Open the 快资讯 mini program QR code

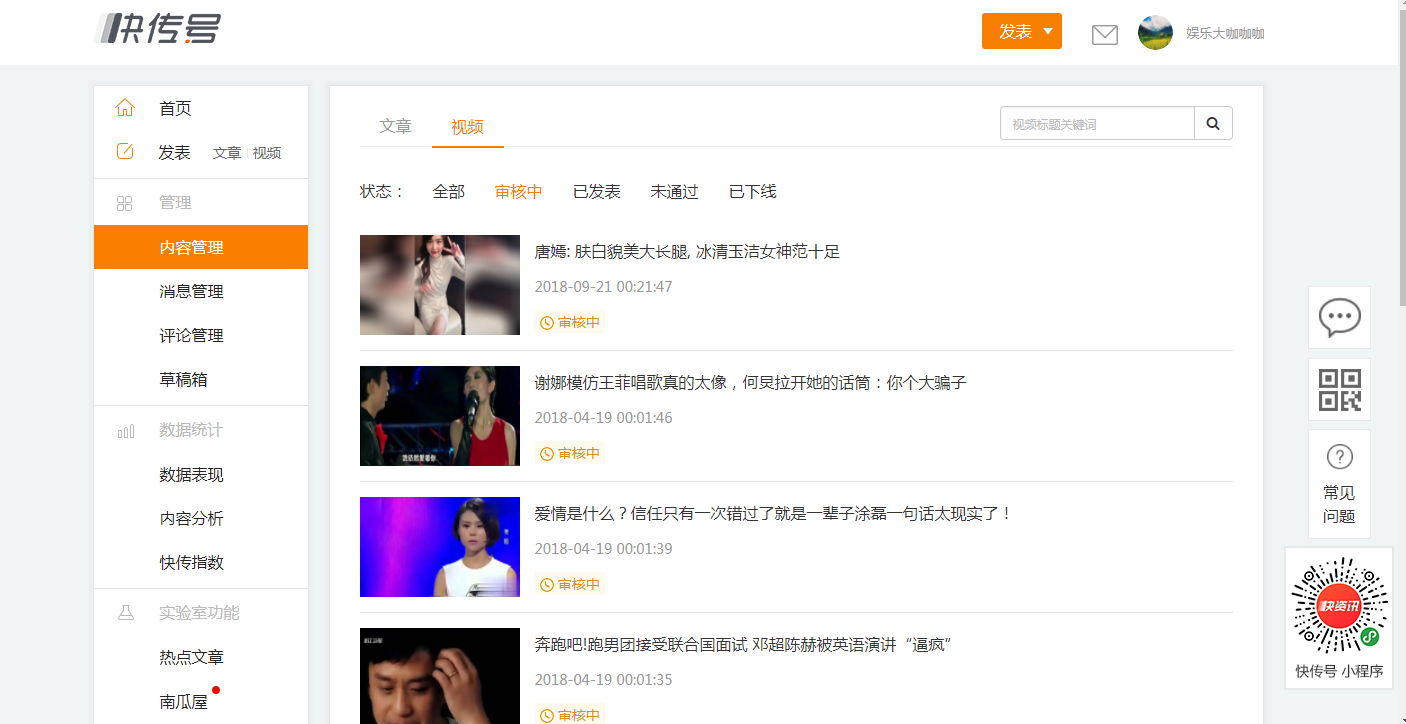pos(1339,607)
